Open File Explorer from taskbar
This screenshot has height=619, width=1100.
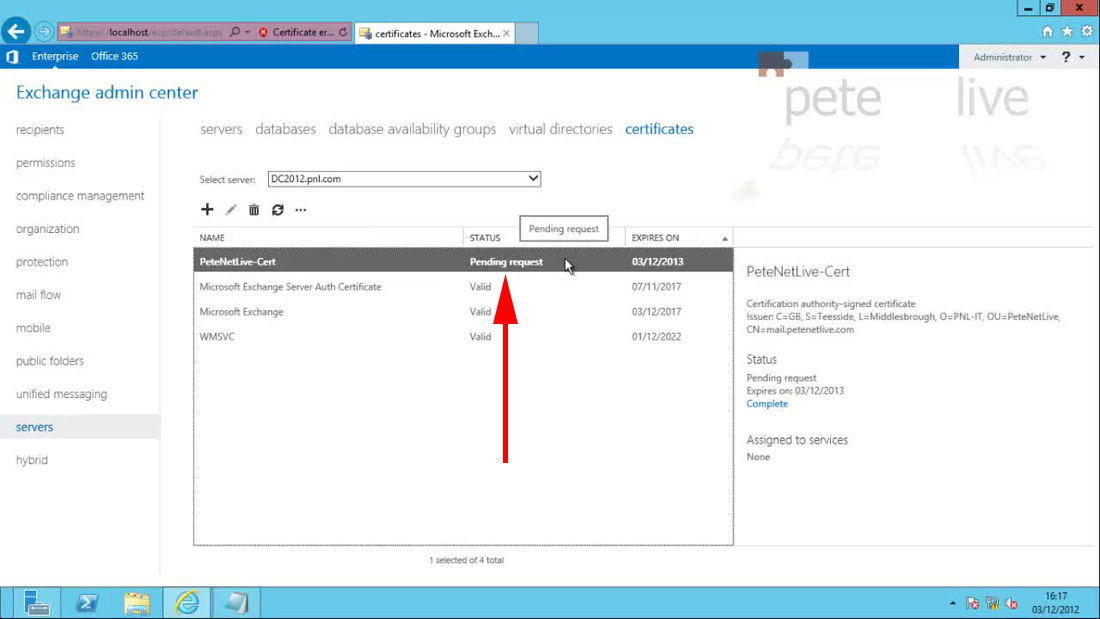point(137,603)
